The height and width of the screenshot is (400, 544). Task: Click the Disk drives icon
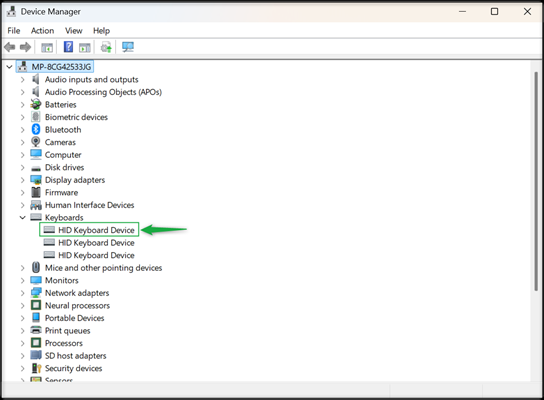pyautogui.click(x=36, y=168)
